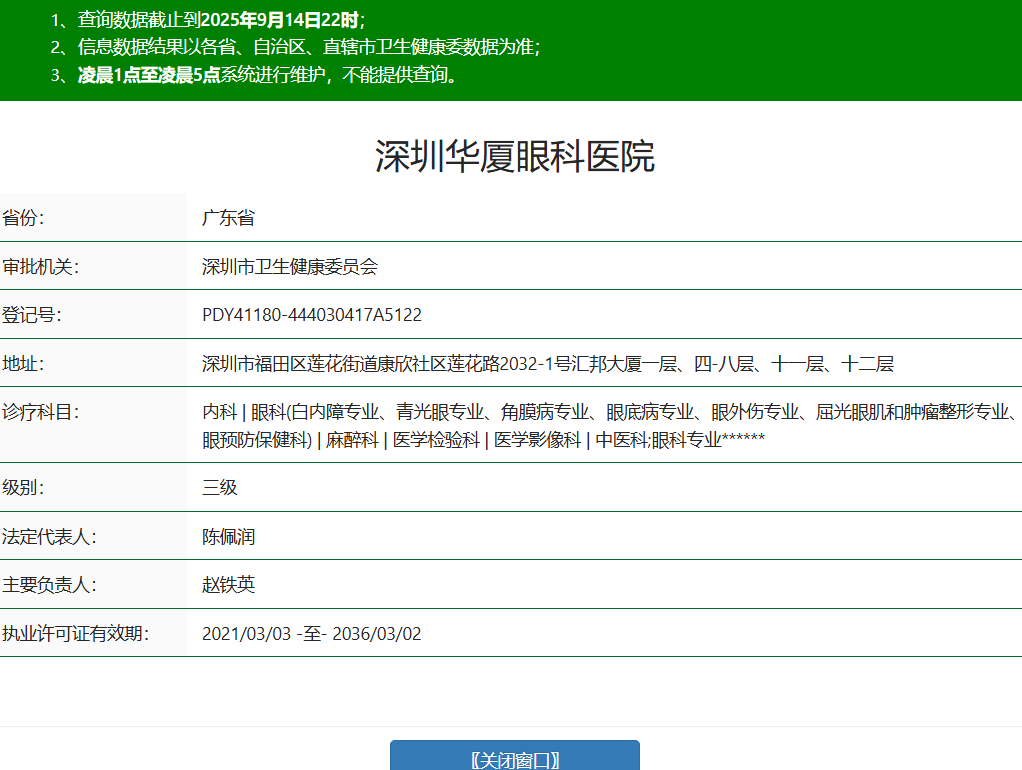Click the legal representative name 陈佩润
The image size is (1022, 770).
tap(228, 537)
